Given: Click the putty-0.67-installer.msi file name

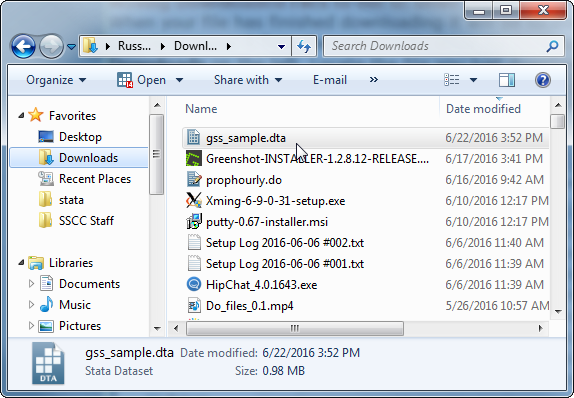Looking at the screenshot, I should click(267, 222).
